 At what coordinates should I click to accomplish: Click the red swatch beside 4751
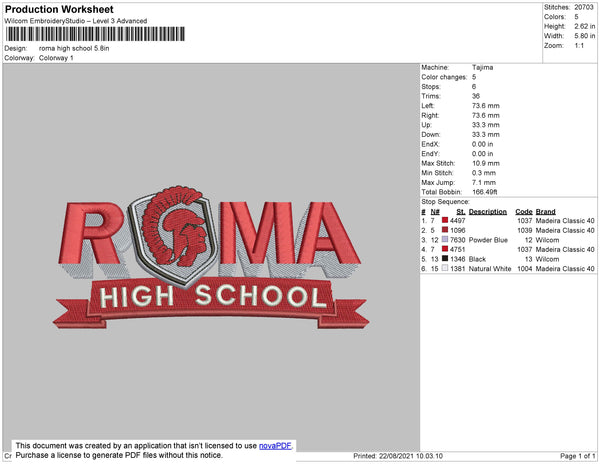445,249
